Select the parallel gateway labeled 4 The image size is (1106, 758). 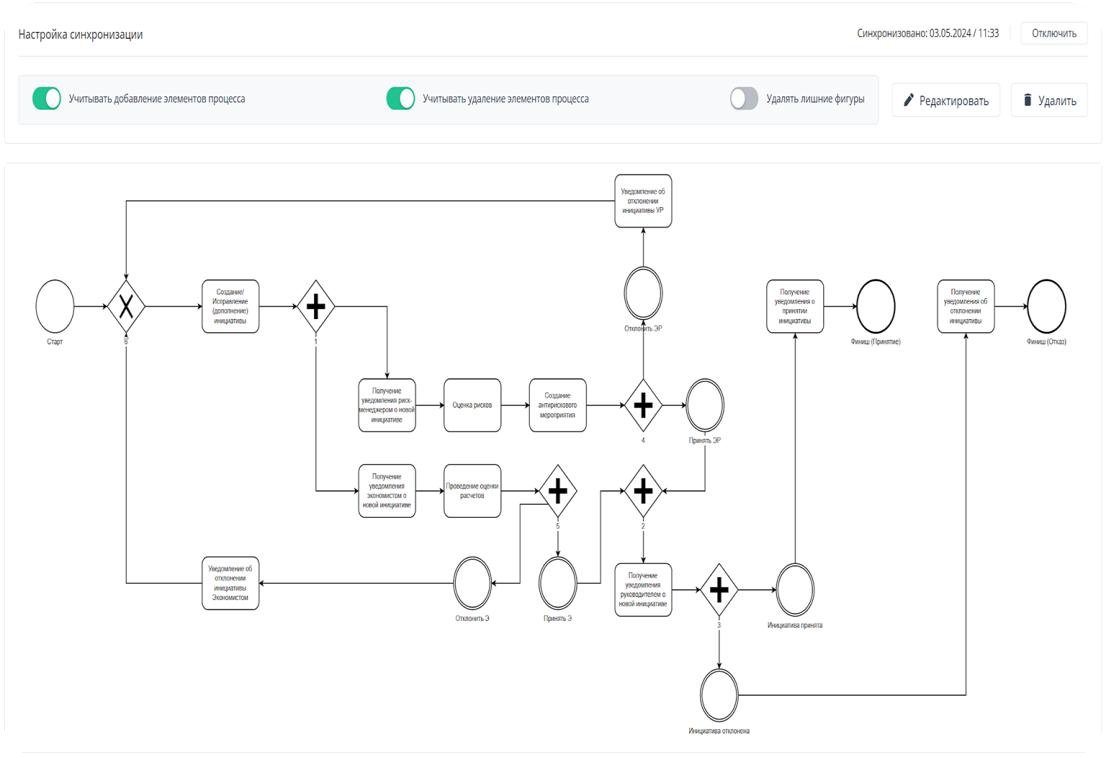click(x=643, y=405)
